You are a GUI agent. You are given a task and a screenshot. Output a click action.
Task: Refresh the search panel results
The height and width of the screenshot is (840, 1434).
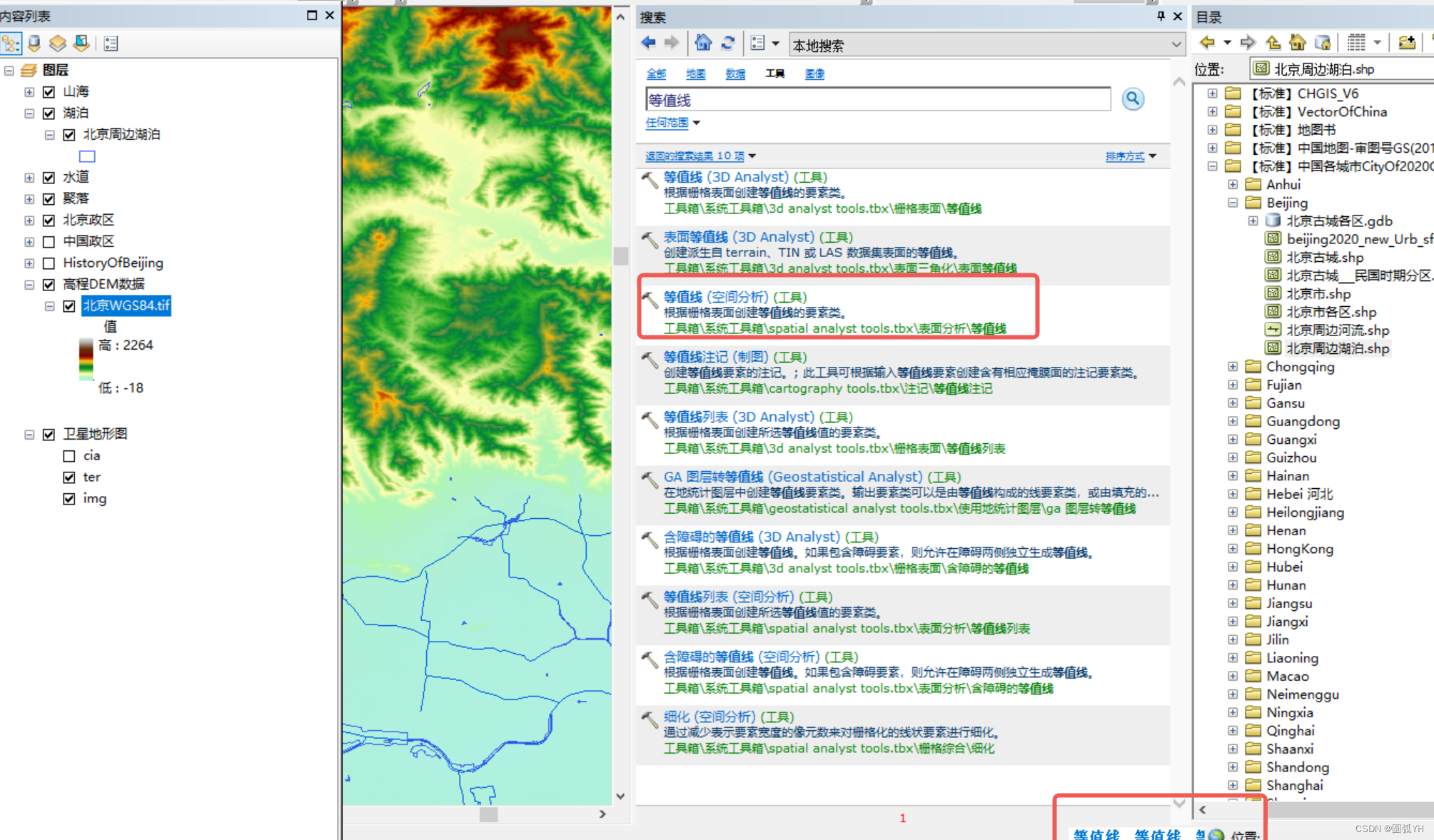[728, 44]
